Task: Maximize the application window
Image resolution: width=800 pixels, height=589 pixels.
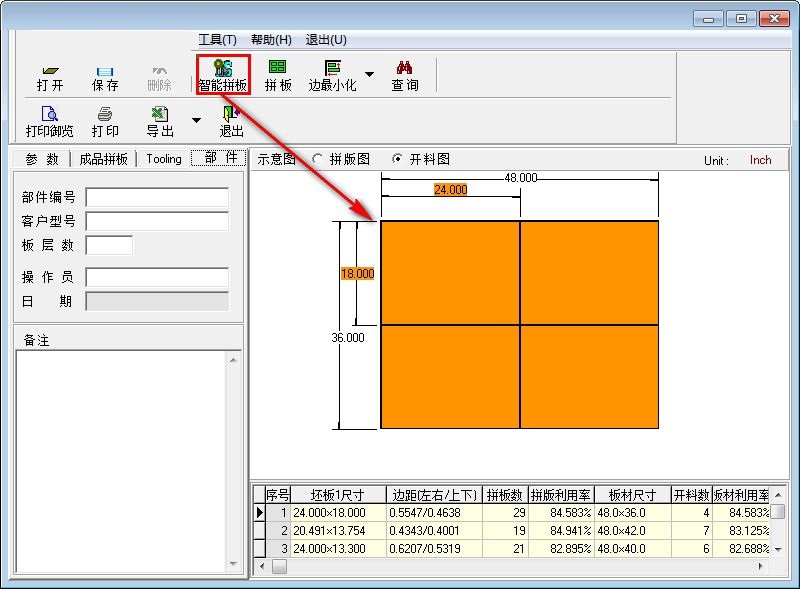Action: point(741,19)
